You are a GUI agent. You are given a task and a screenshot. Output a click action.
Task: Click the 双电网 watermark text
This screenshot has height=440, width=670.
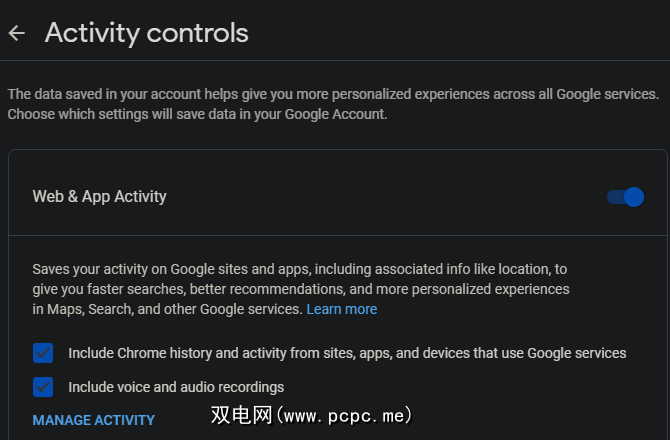[241, 414]
